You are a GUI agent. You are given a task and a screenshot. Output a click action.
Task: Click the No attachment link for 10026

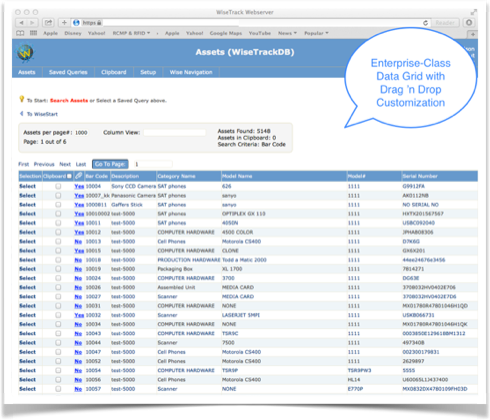click(x=78, y=287)
